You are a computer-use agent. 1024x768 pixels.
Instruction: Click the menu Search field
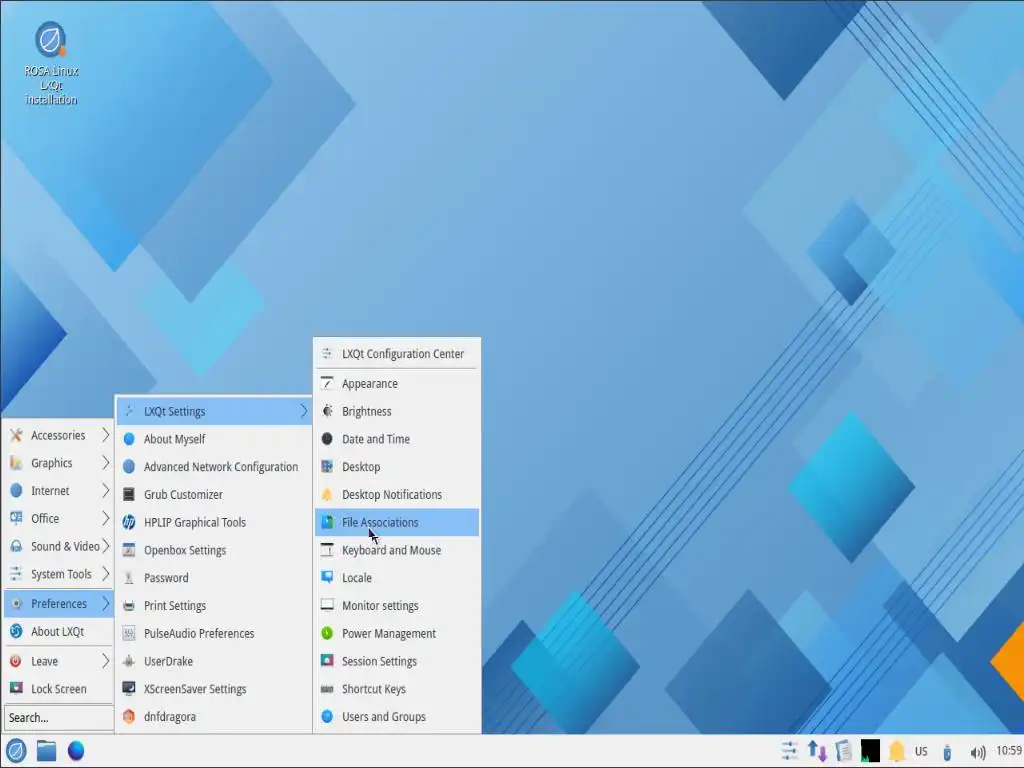pyautogui.click(x=59, y=717)
